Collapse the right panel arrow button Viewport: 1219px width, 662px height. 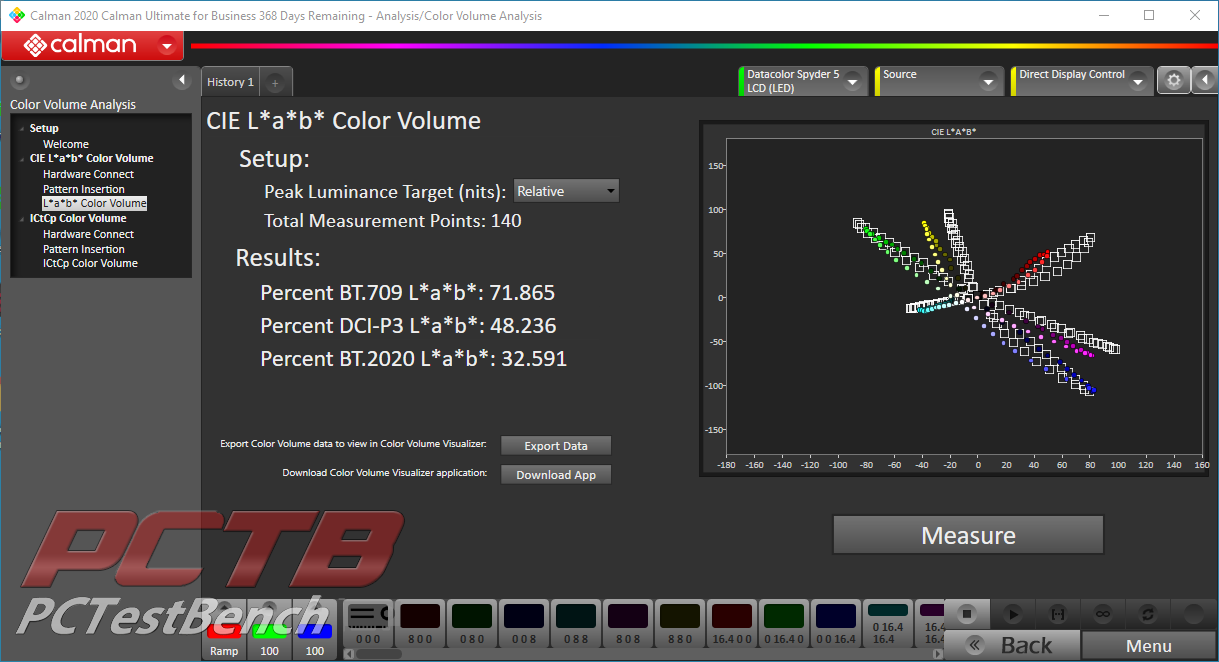[x=1205, y=81]
